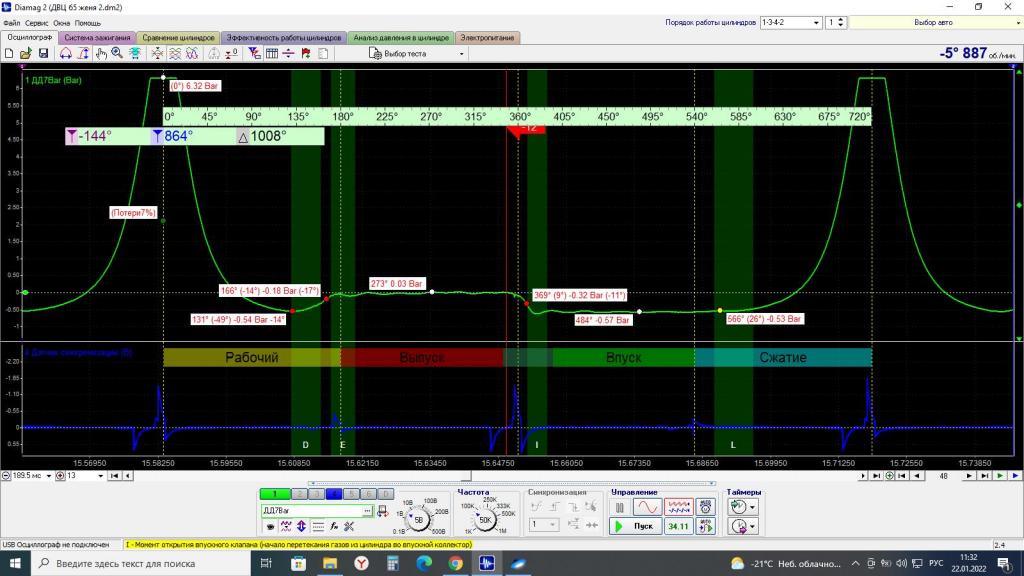Click the red flag marker icon
Viewport: 1024px width, 576px height.
(x=306, y=54)
